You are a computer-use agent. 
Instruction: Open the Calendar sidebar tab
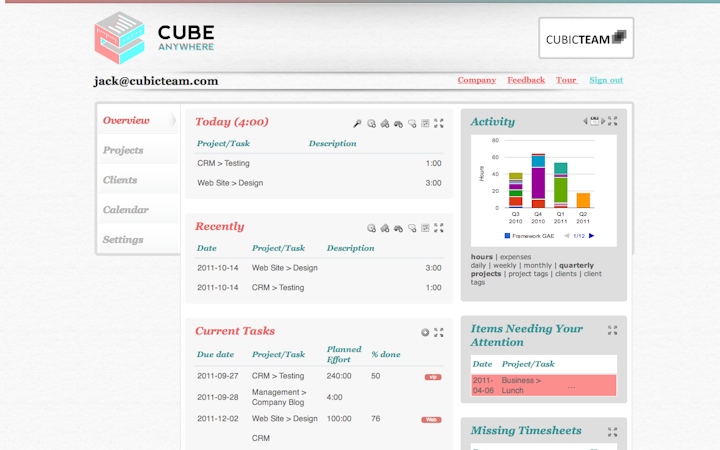(x=137, y=210)
